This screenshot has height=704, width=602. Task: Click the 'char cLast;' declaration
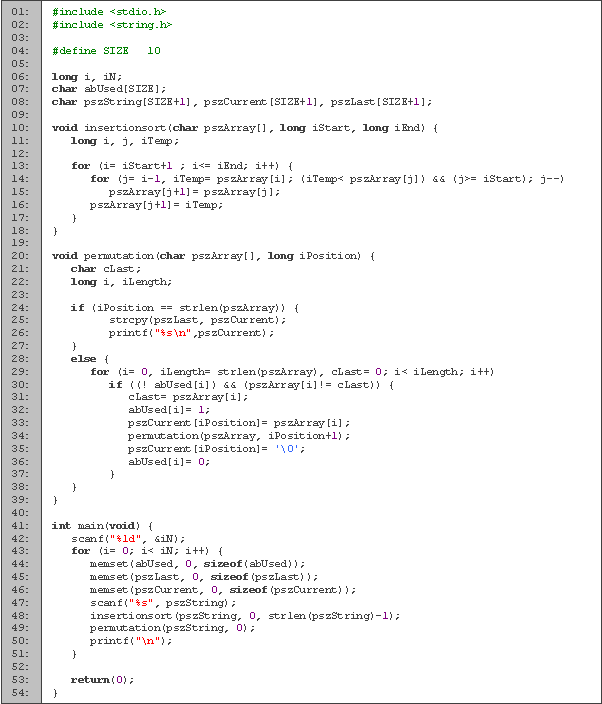tap(106, 269)
